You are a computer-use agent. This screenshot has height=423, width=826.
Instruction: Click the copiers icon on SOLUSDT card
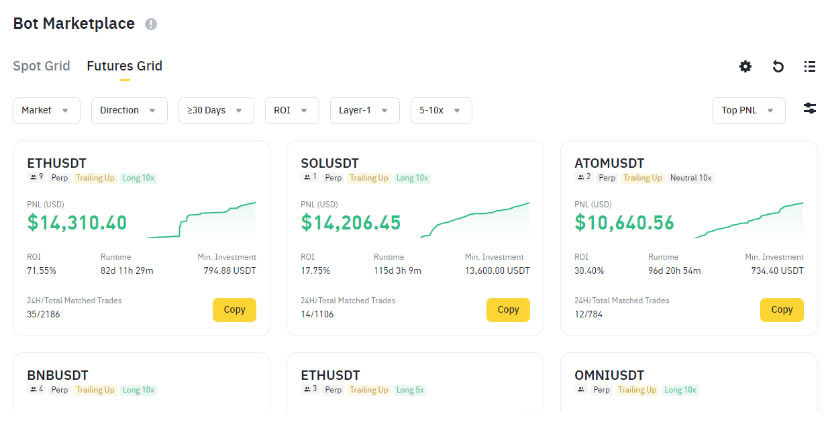307,178
